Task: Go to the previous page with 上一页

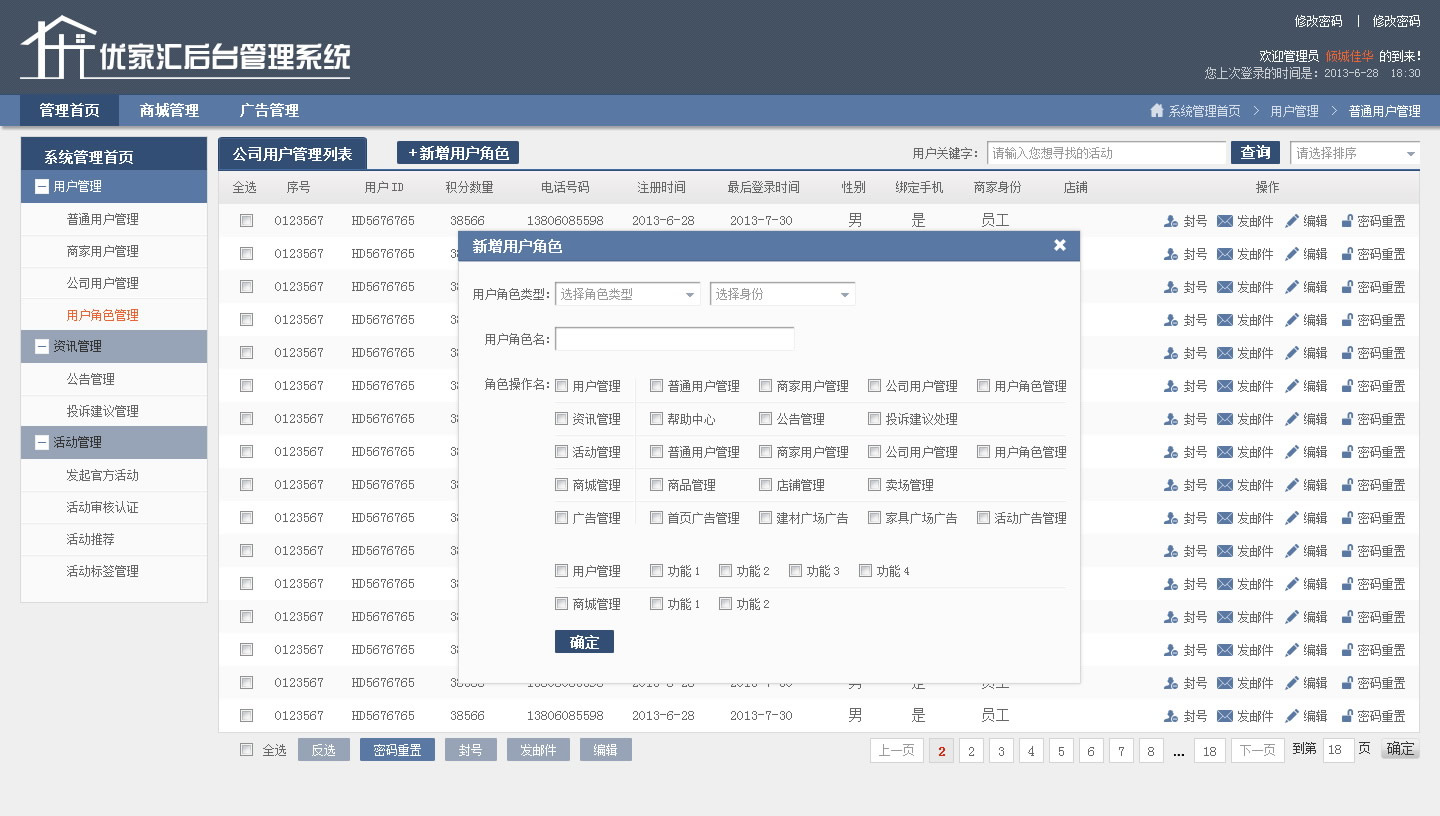Action: coord(897,750)
